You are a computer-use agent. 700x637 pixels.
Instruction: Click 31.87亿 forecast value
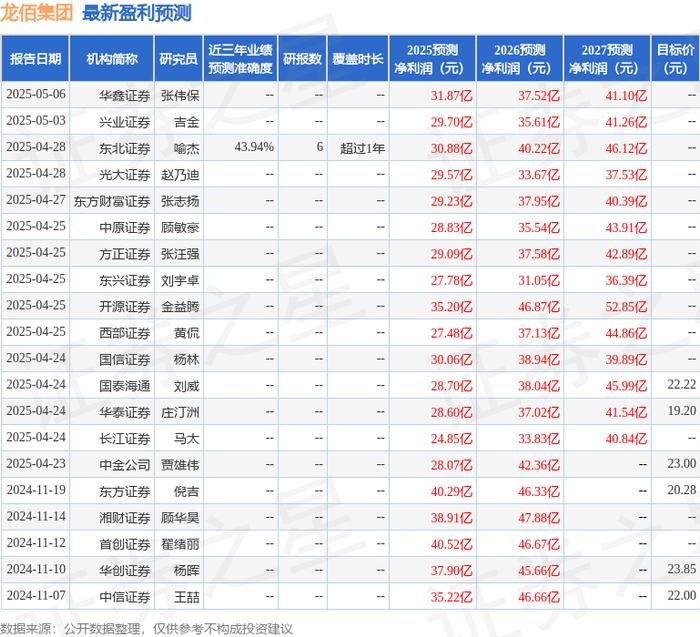click(x=451, y=96)
